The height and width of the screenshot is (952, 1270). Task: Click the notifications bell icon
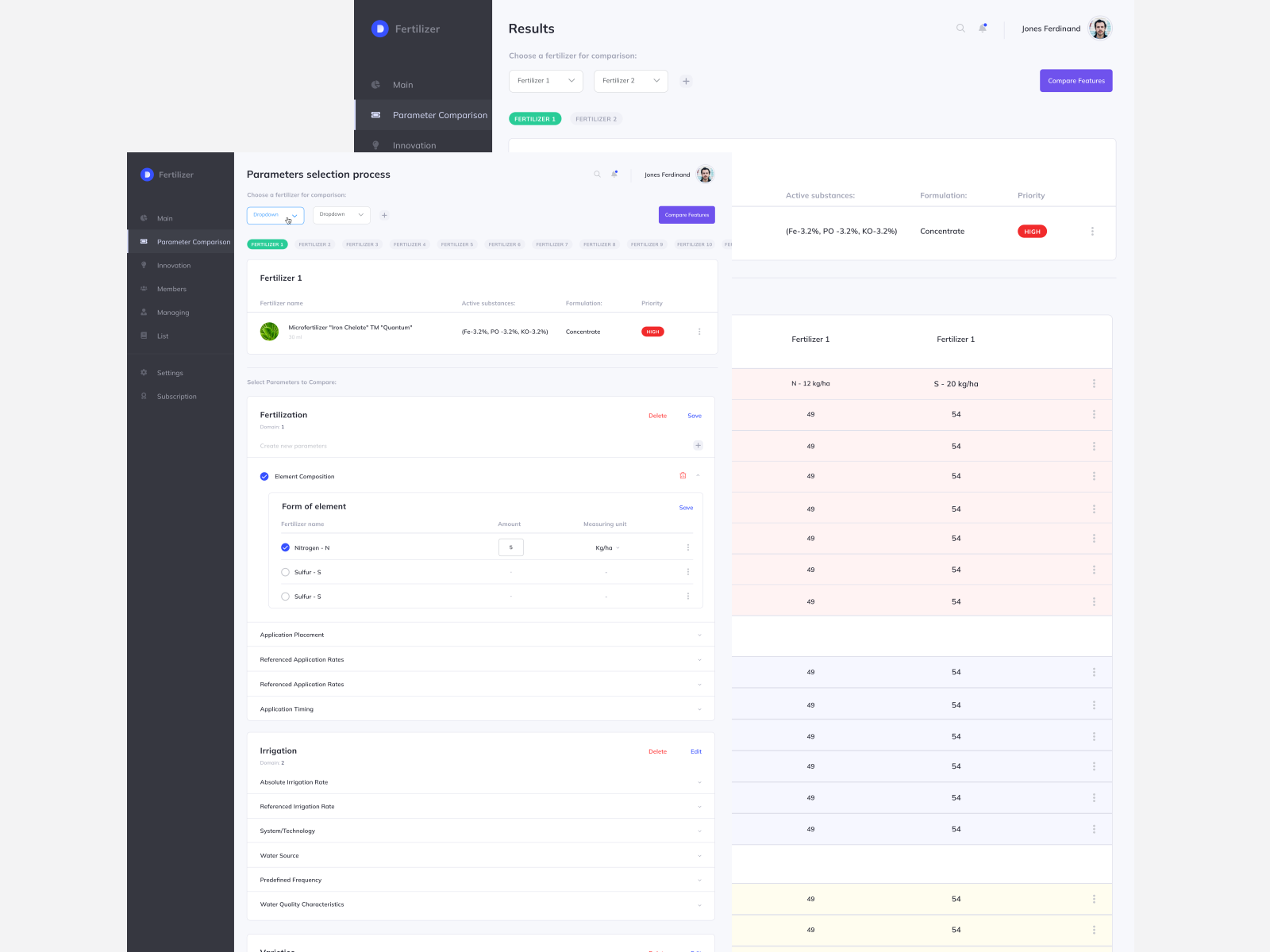click(x=614, y=174)
